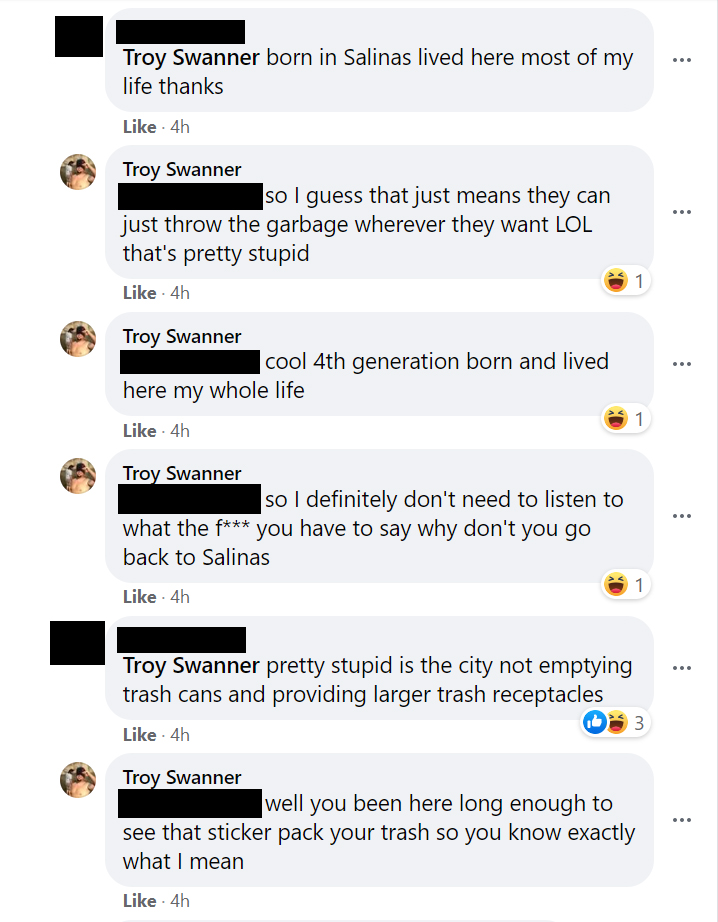Click Troy Swanner mention in "trash receptacles" comment

(x=191, y=666)
